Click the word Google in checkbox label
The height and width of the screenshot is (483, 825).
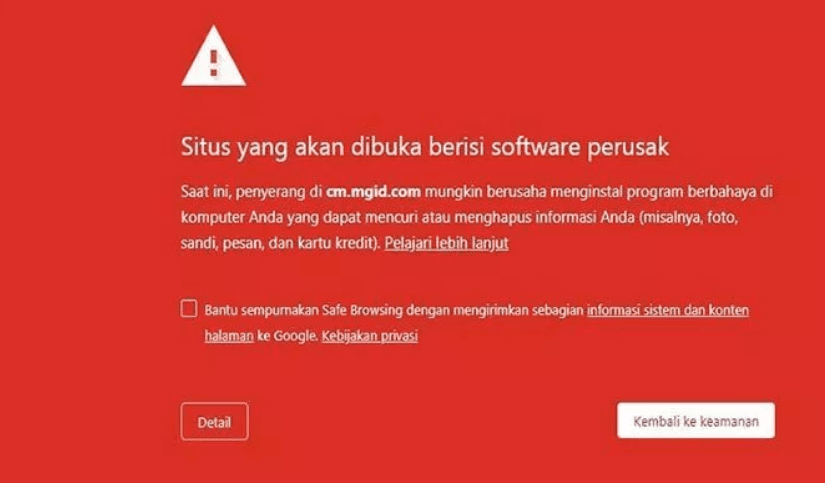coord(296,336)
